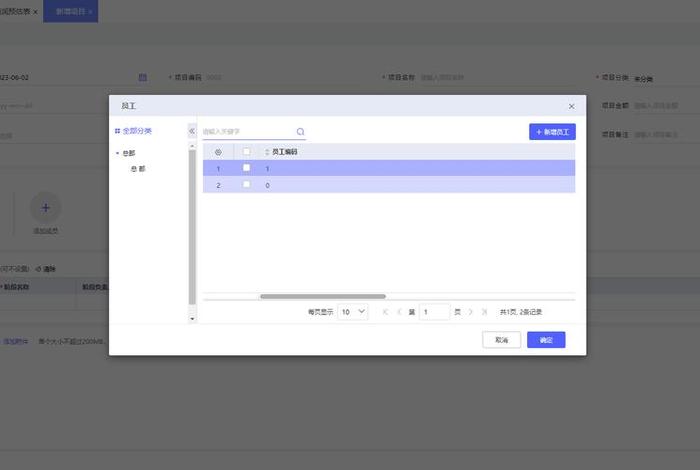Click the horizontal scrollbar of the employee table
The height and width of the screenshot is (470, 700).
tap(323, 296)
